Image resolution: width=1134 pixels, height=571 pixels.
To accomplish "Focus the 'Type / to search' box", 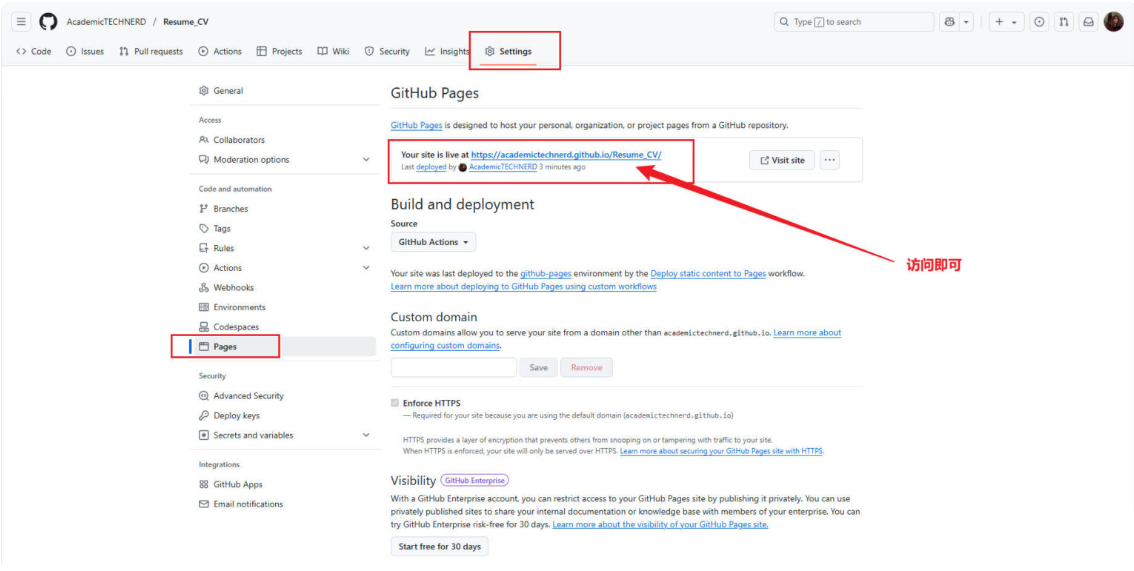I will [854, 22].
